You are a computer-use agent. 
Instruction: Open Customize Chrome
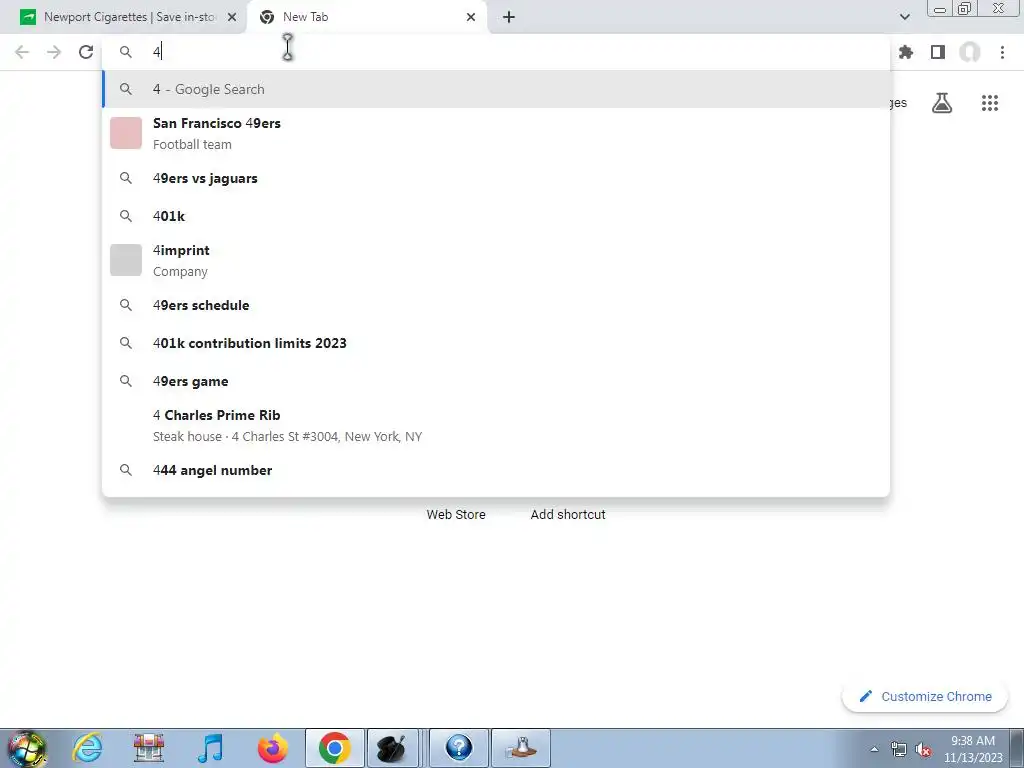tap(925, 696)
